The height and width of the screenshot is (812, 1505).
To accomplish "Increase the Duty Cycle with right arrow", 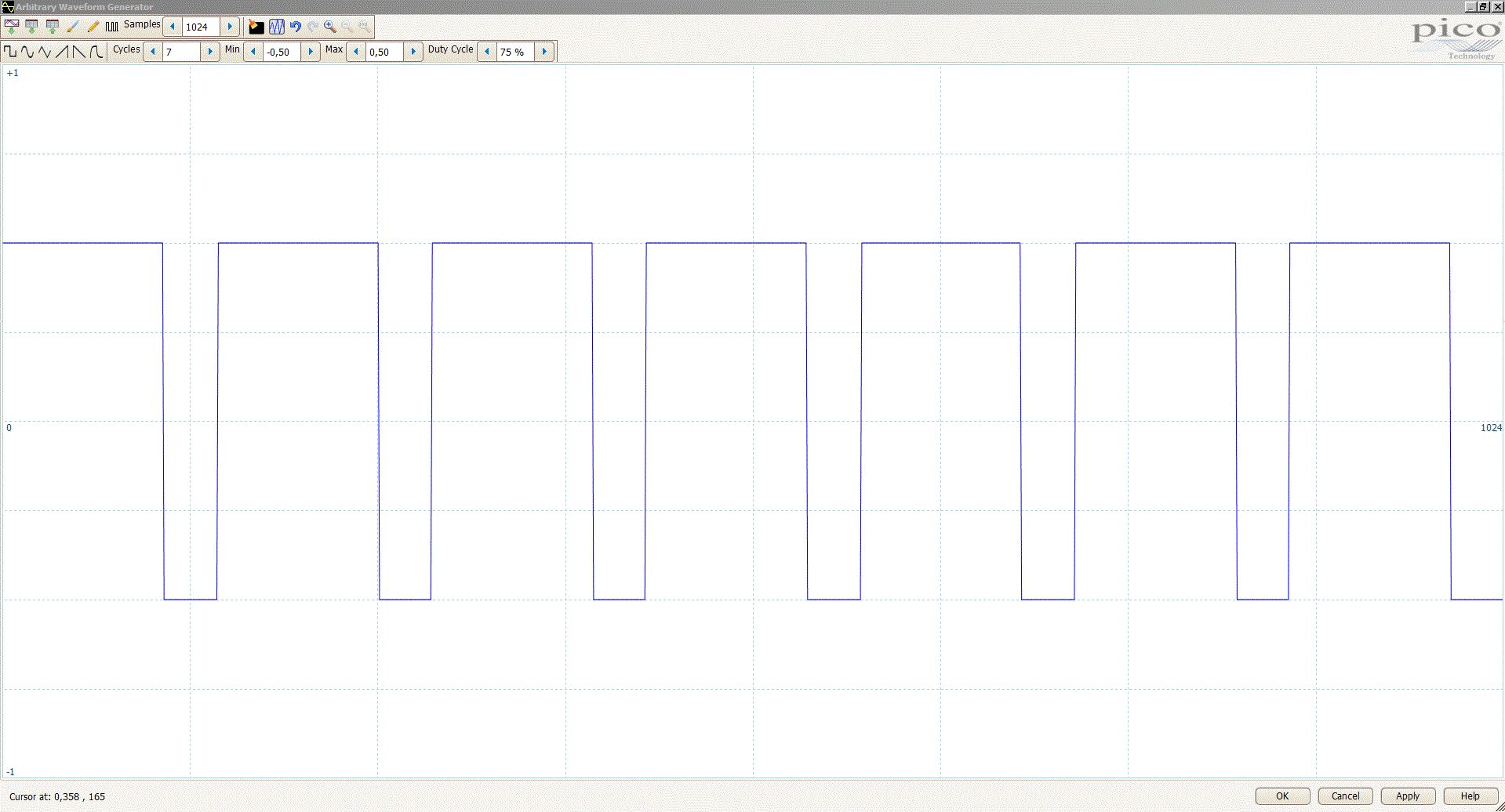I will [x=544, y=52].
